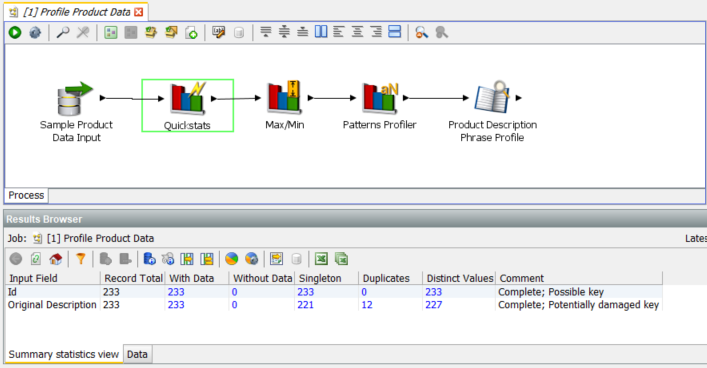Drill into Original Description Distinct Values 227
The height and width of the screenshot is (368, 707).
(x=433, y=305)
